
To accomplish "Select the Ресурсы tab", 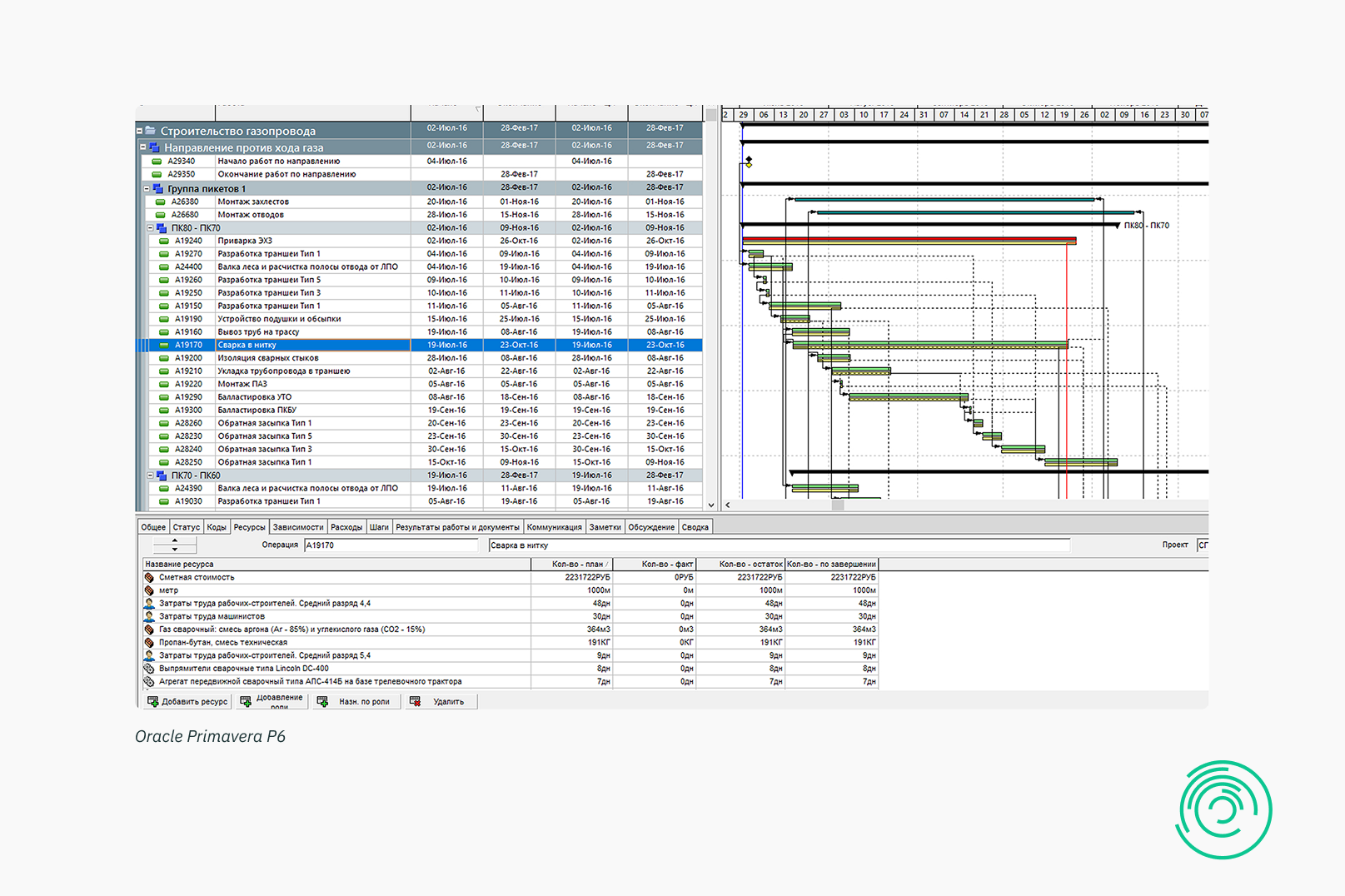I will [x=249, y=527].
